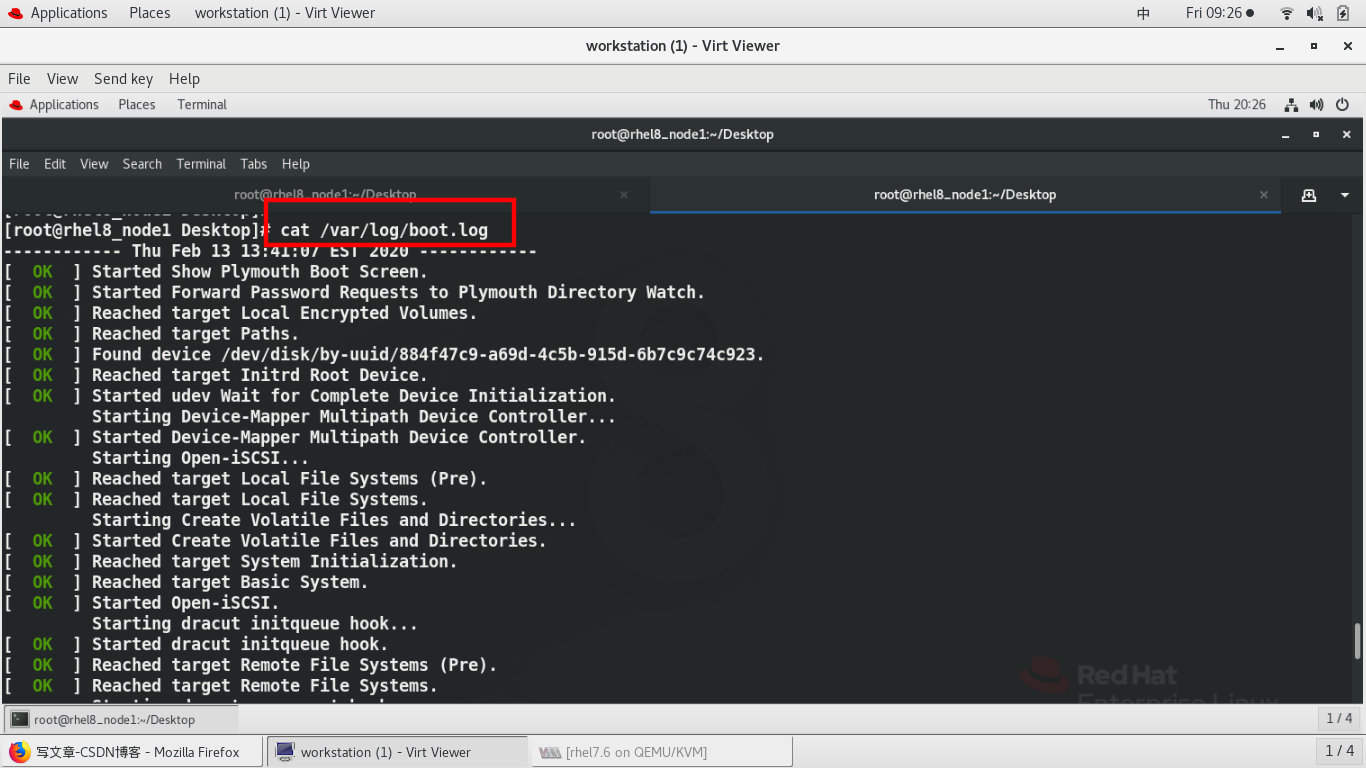Click the terminal scrollbar handle
The height and width of the screenshot is (768, 1366).
1357,641
